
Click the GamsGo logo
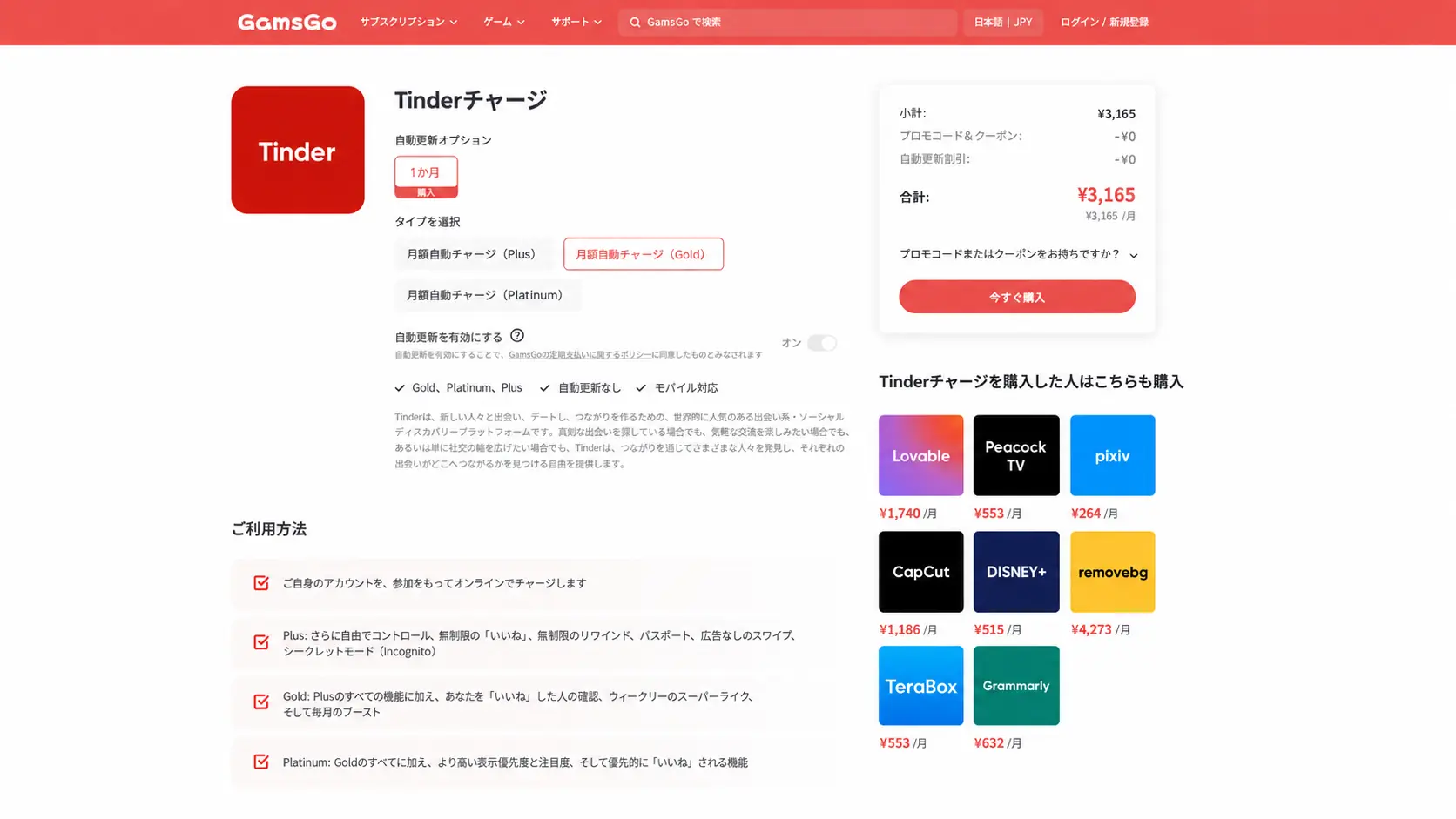click(x=286, y=23)
